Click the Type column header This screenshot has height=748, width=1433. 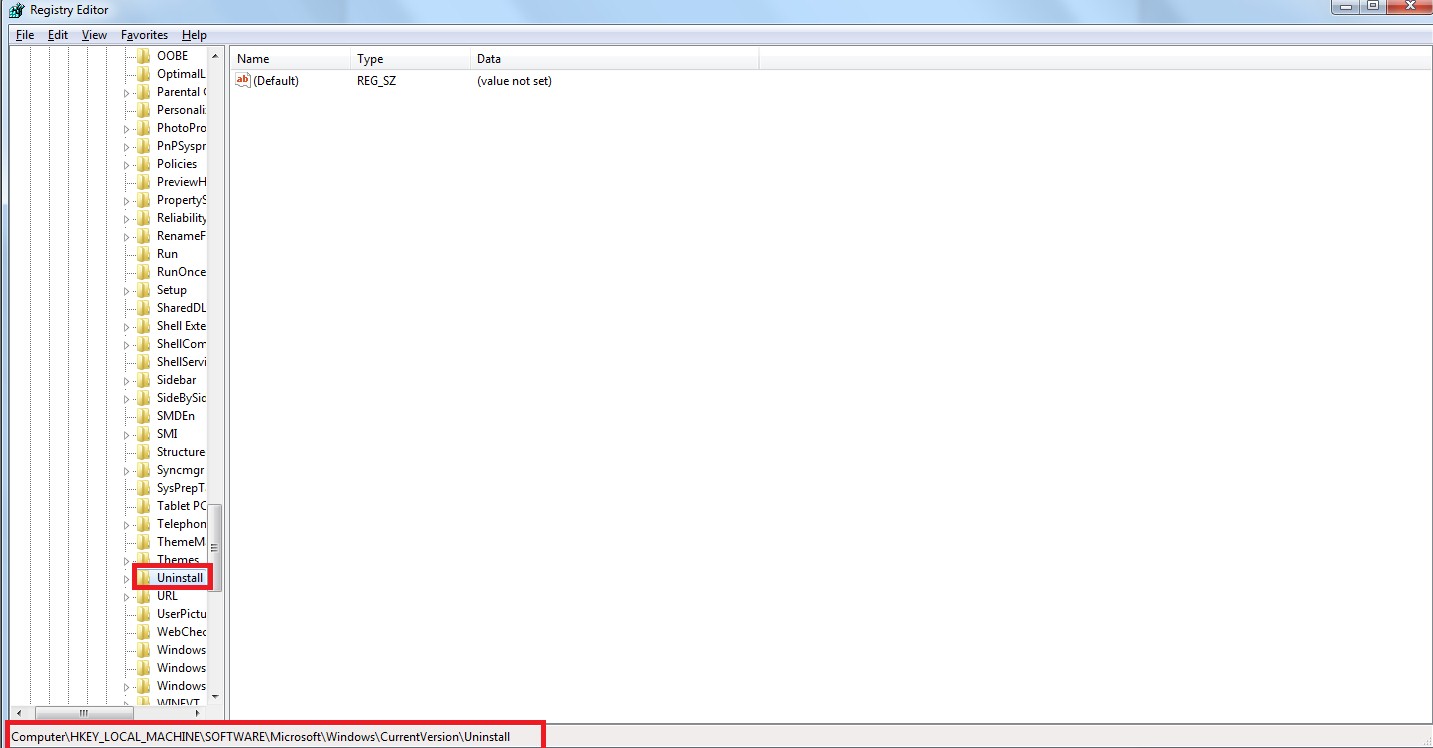[410, 59]
